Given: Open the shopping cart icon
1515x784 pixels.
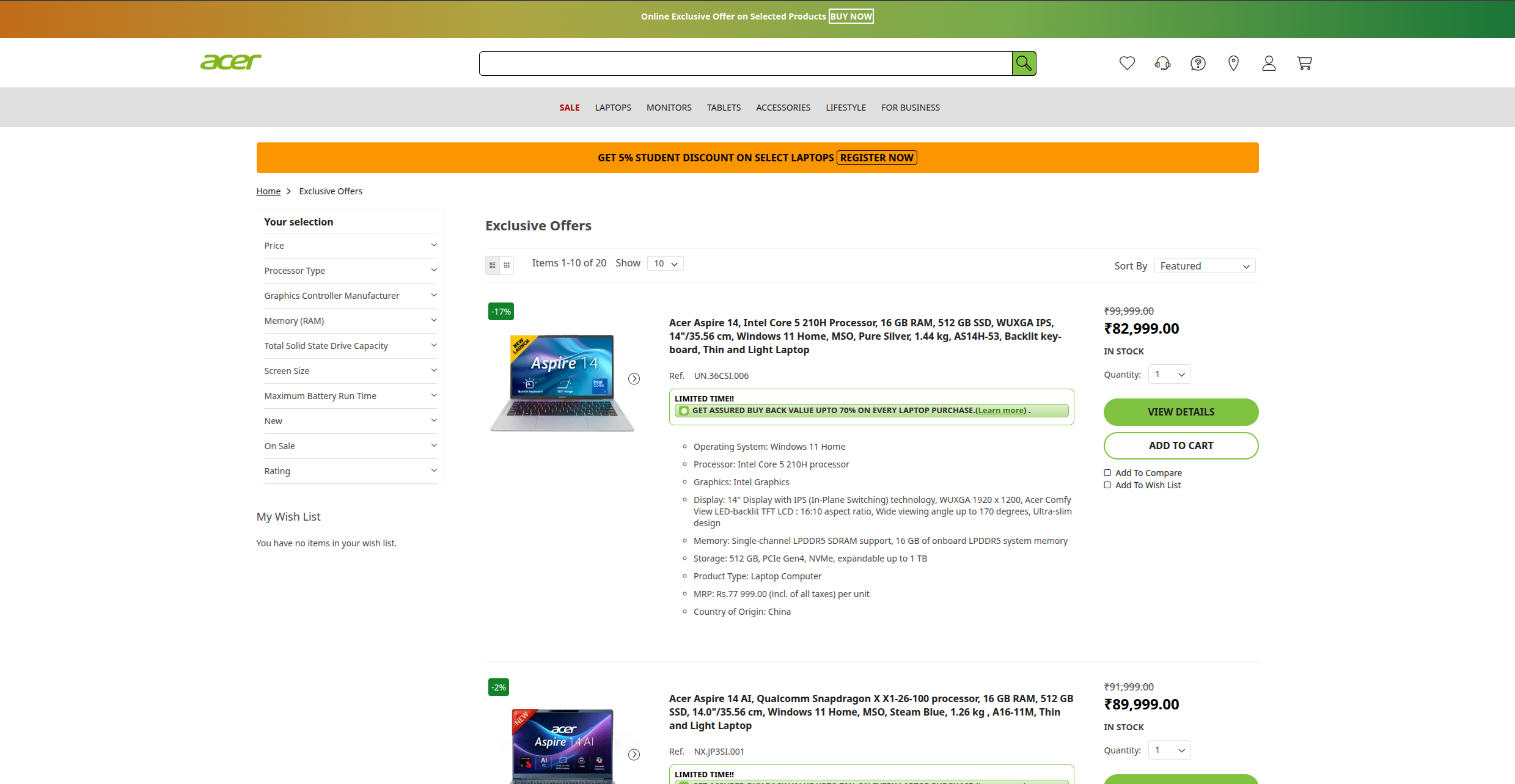Looking at the screenshot, I should point(1304,63).
